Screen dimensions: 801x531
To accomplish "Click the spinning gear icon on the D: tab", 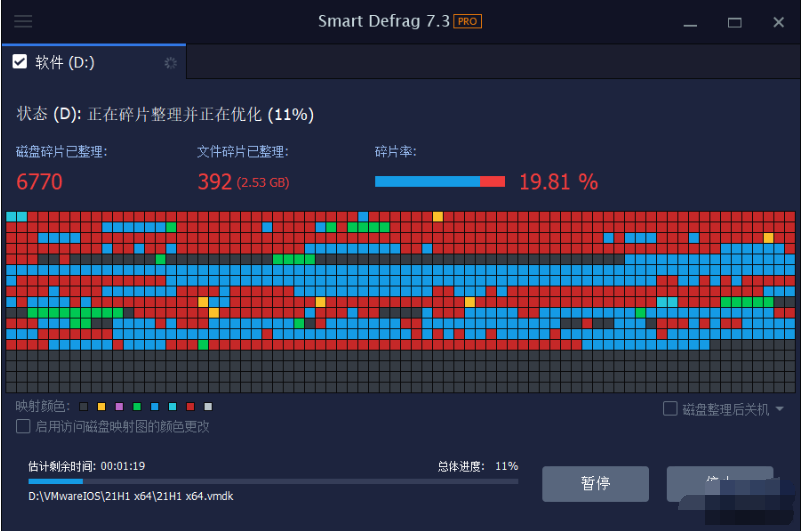I will [170, 63].
